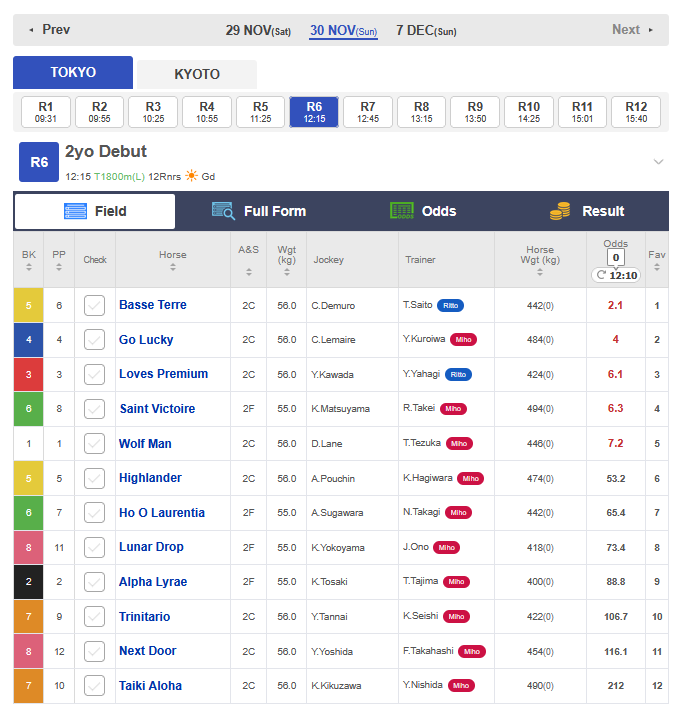Go to Next date
The height and width of the screenshot is (716, 682).
[632, 30]
